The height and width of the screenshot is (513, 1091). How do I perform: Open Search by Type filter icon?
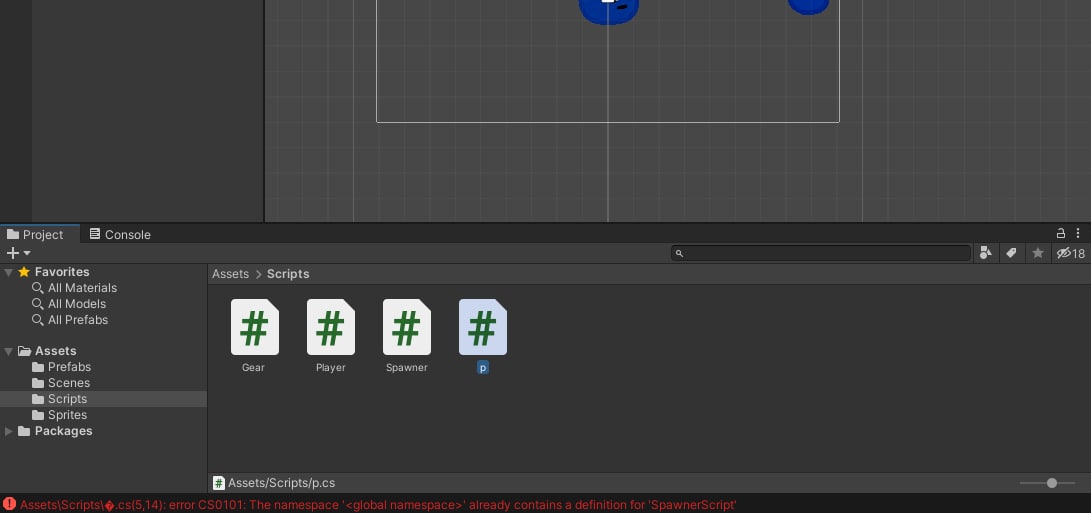point(985,253)
